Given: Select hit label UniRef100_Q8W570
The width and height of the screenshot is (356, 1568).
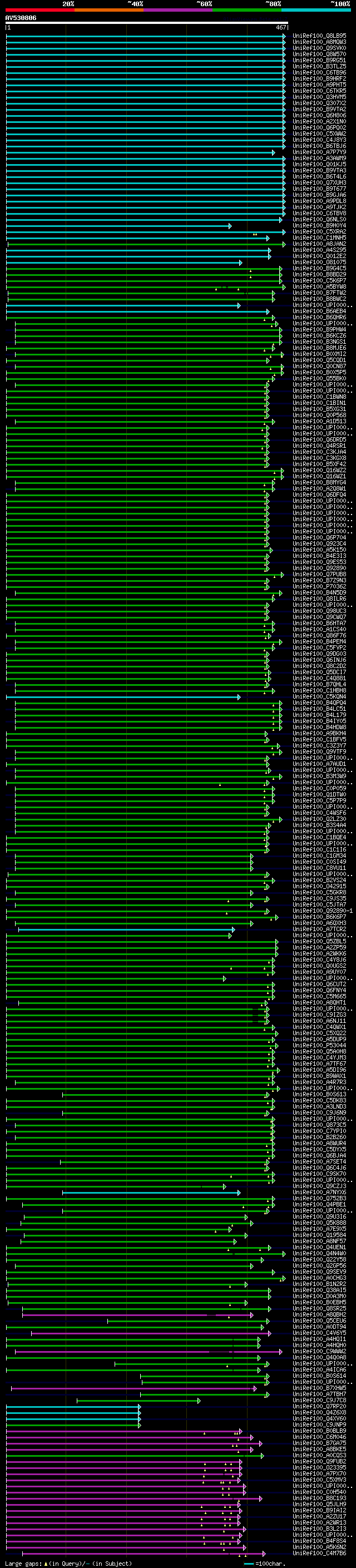Looking at the screenshot, I should coord(319,54).
